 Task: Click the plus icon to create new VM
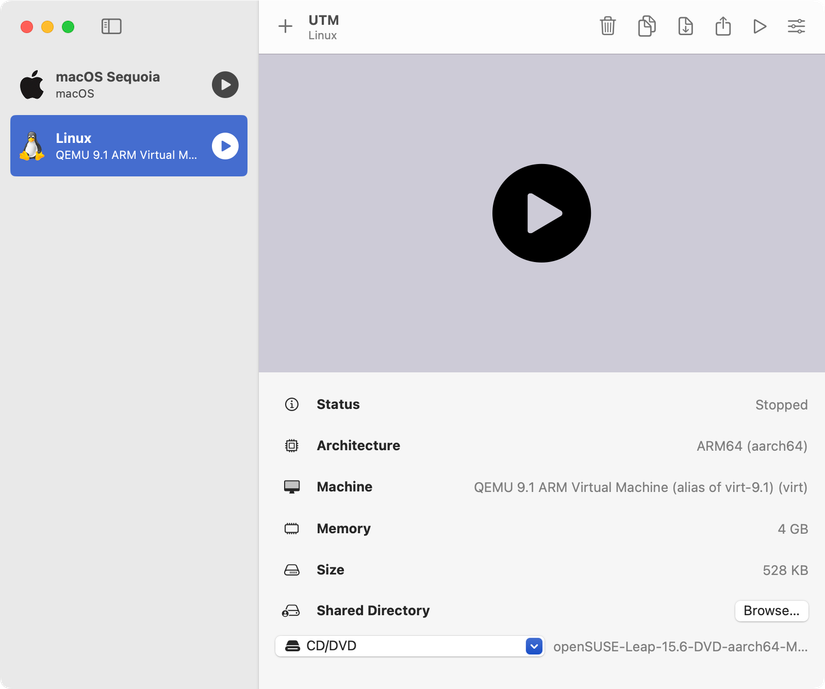(x=285, y=26)
